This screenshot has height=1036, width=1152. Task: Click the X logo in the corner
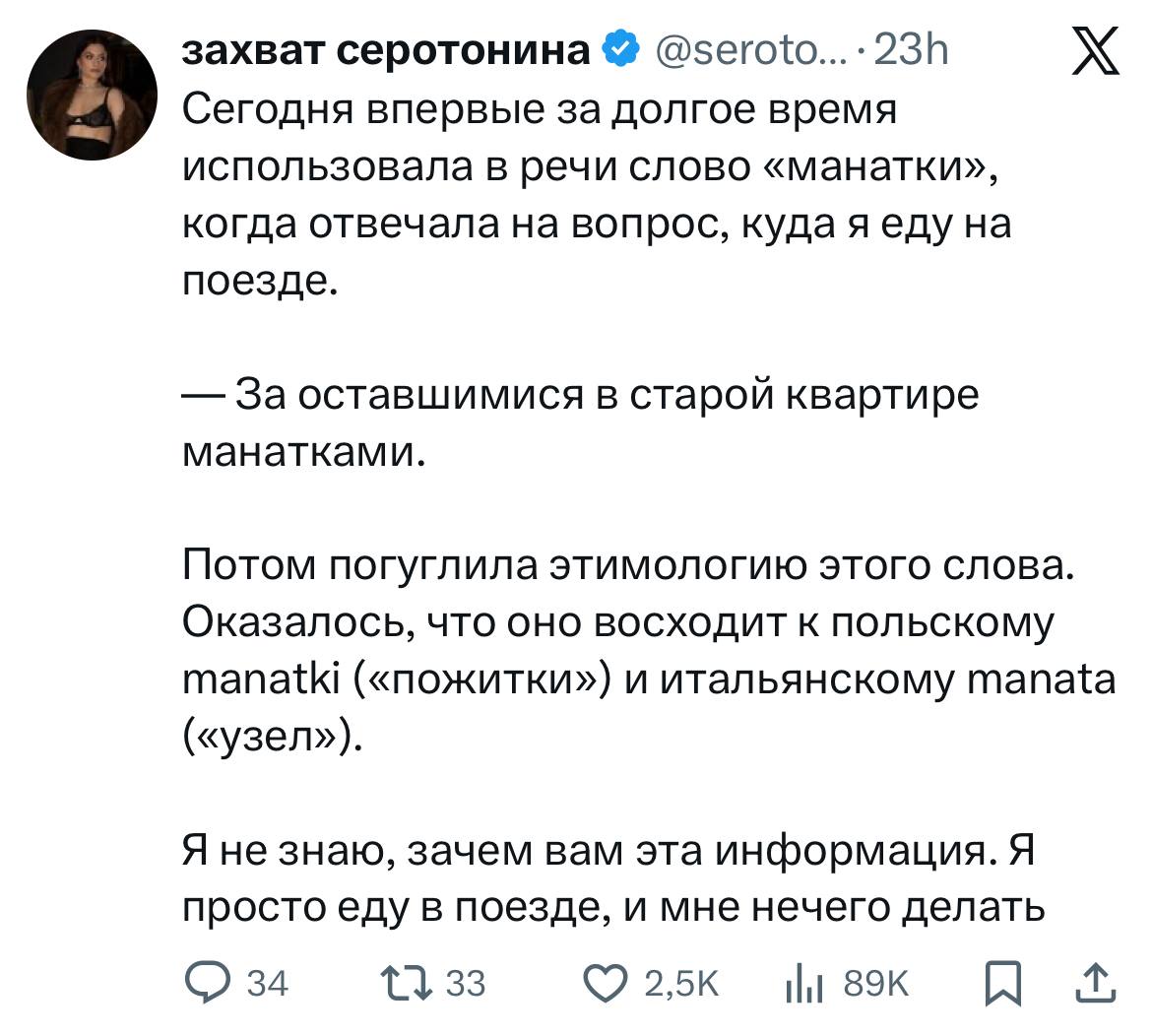(x=1095, y=51)
